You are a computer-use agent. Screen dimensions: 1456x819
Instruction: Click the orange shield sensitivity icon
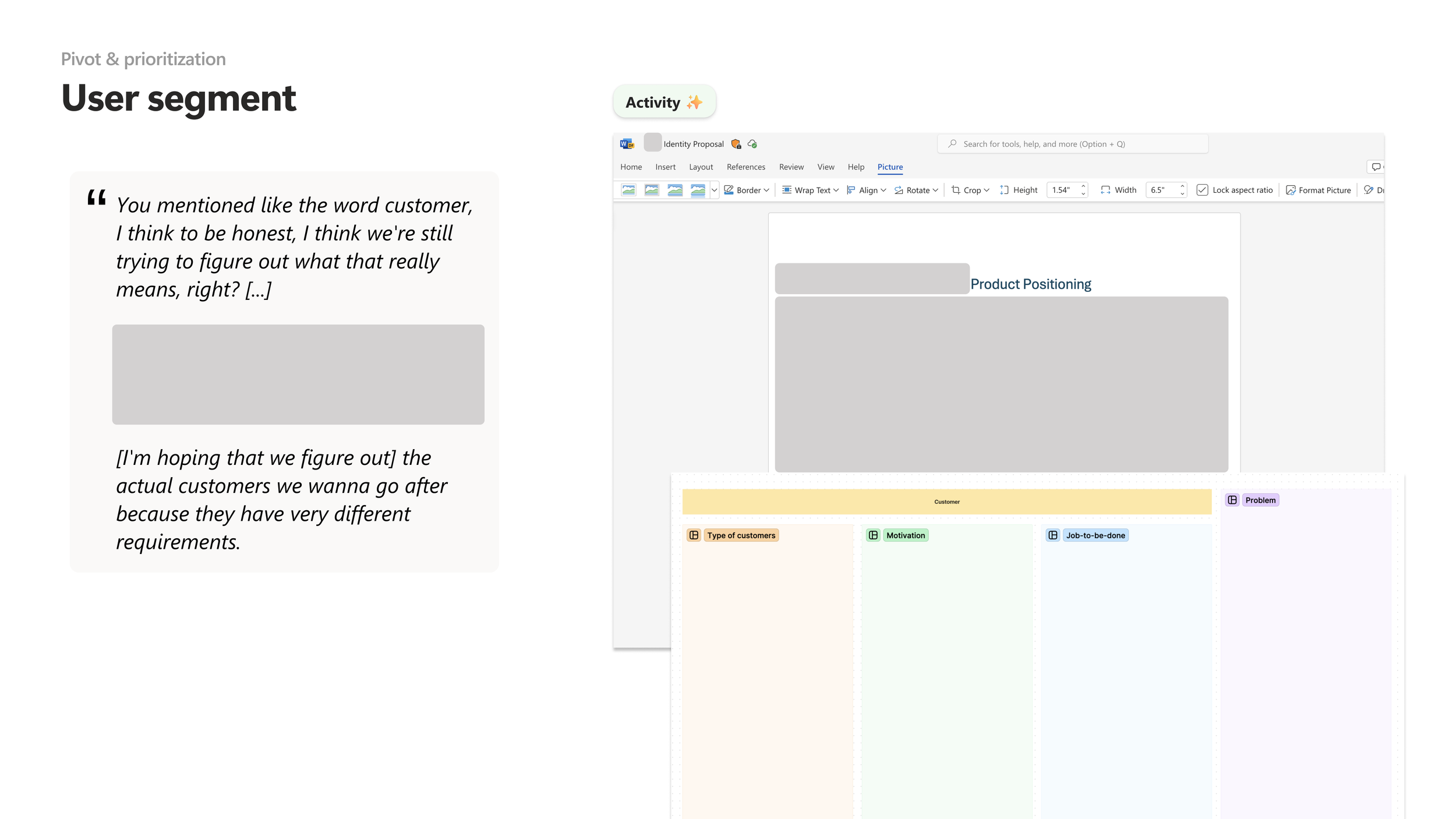coord(736,144)
